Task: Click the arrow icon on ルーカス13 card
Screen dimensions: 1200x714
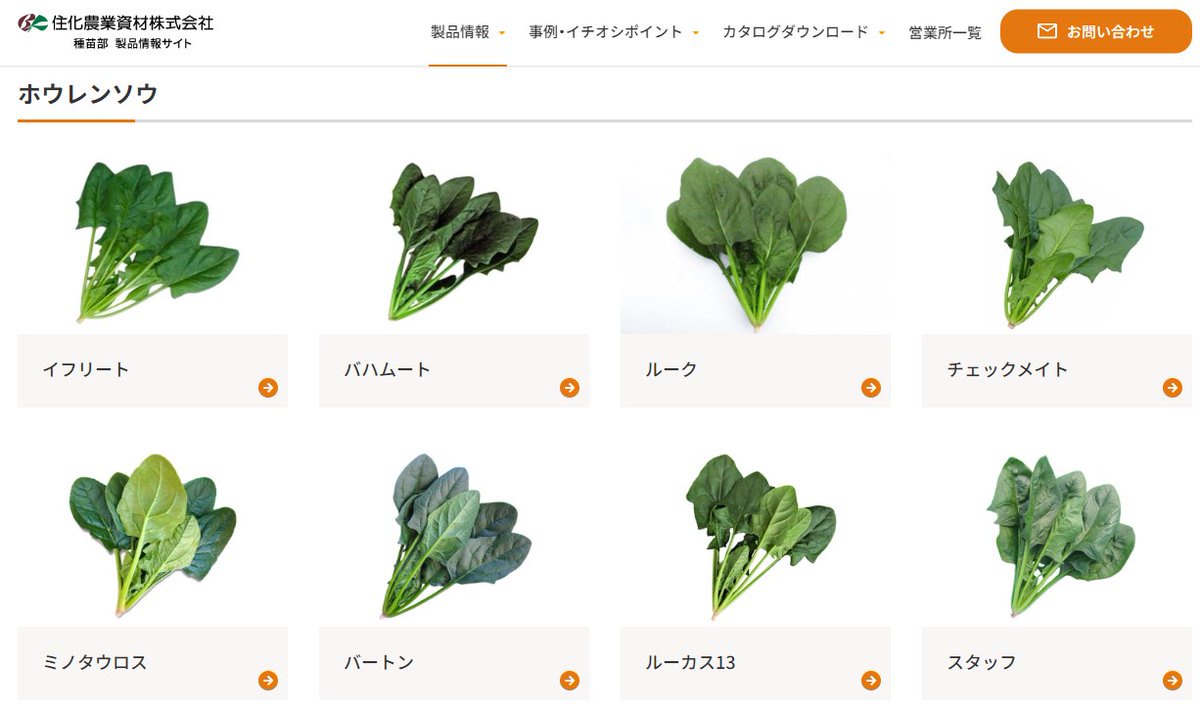Action: tap(871, 681)
